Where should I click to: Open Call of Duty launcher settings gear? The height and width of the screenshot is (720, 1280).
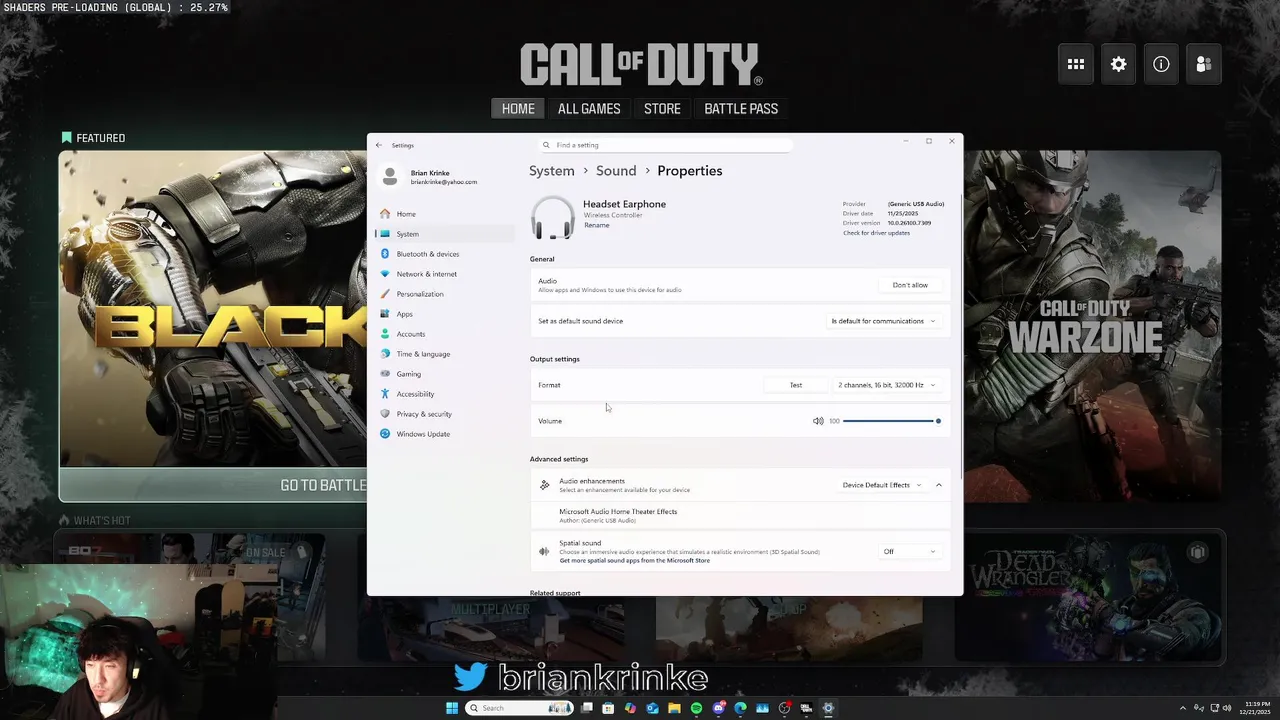(1119, 64)
